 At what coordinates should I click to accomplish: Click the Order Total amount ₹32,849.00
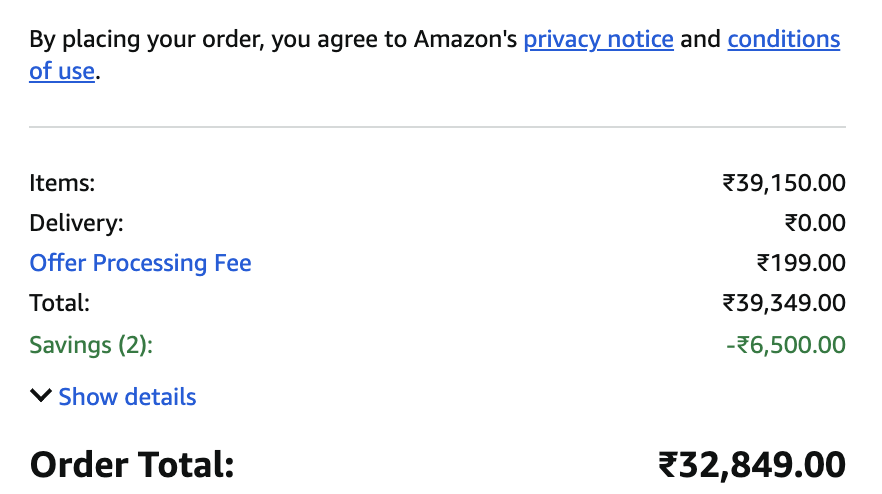(751, 465)
